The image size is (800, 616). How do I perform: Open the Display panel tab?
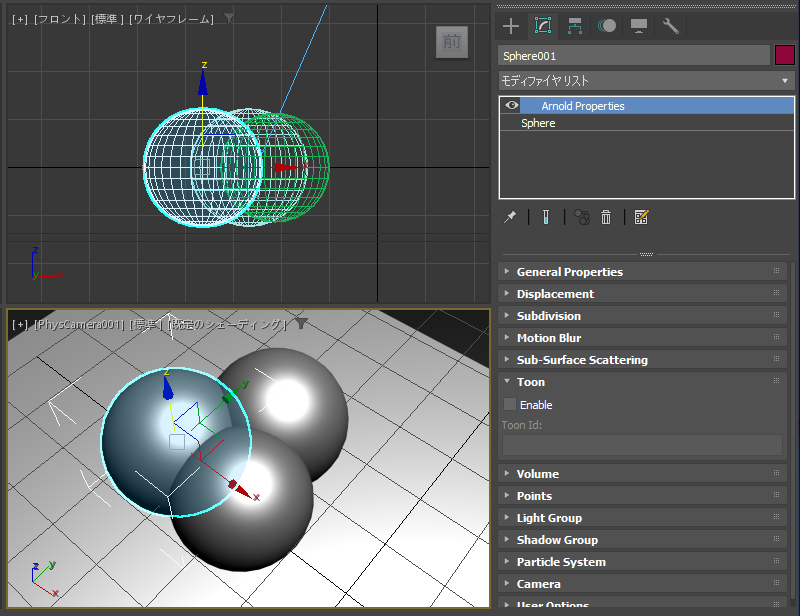tap(639, 26)
